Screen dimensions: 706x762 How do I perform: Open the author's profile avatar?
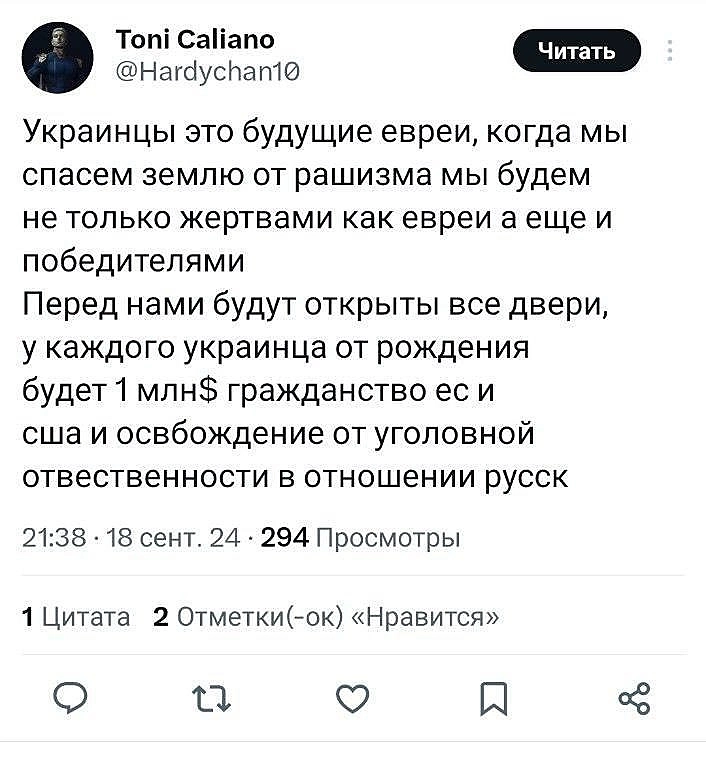(x=60, y=58)
